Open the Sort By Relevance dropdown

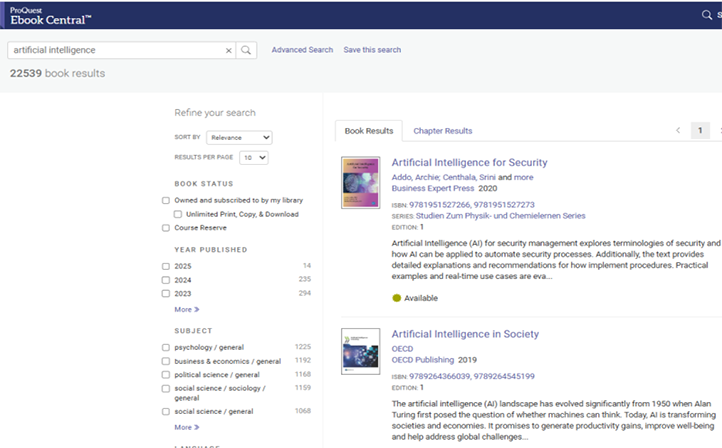(239, 137)
